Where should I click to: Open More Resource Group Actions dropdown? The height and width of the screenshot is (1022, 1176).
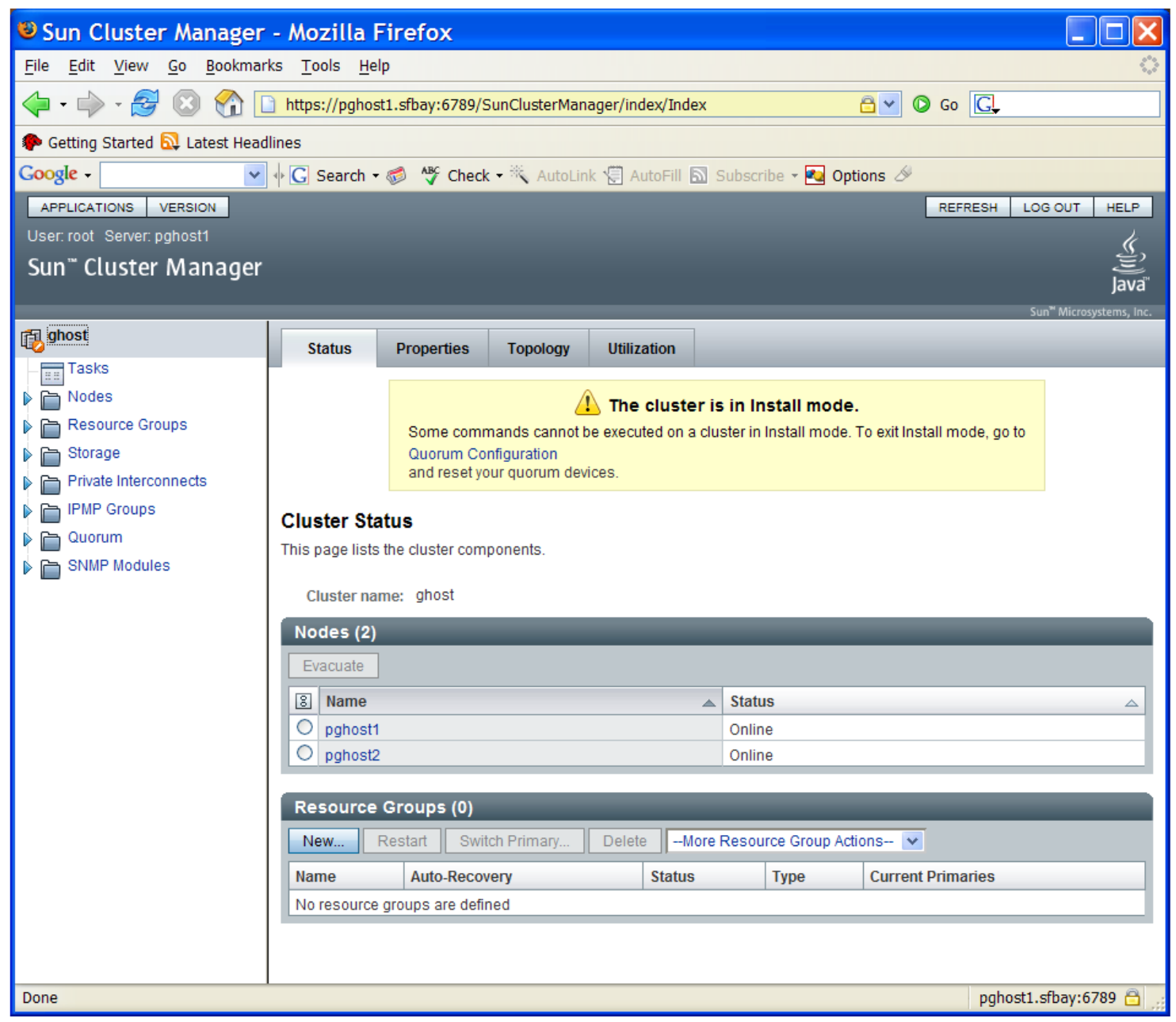[796, 841]
